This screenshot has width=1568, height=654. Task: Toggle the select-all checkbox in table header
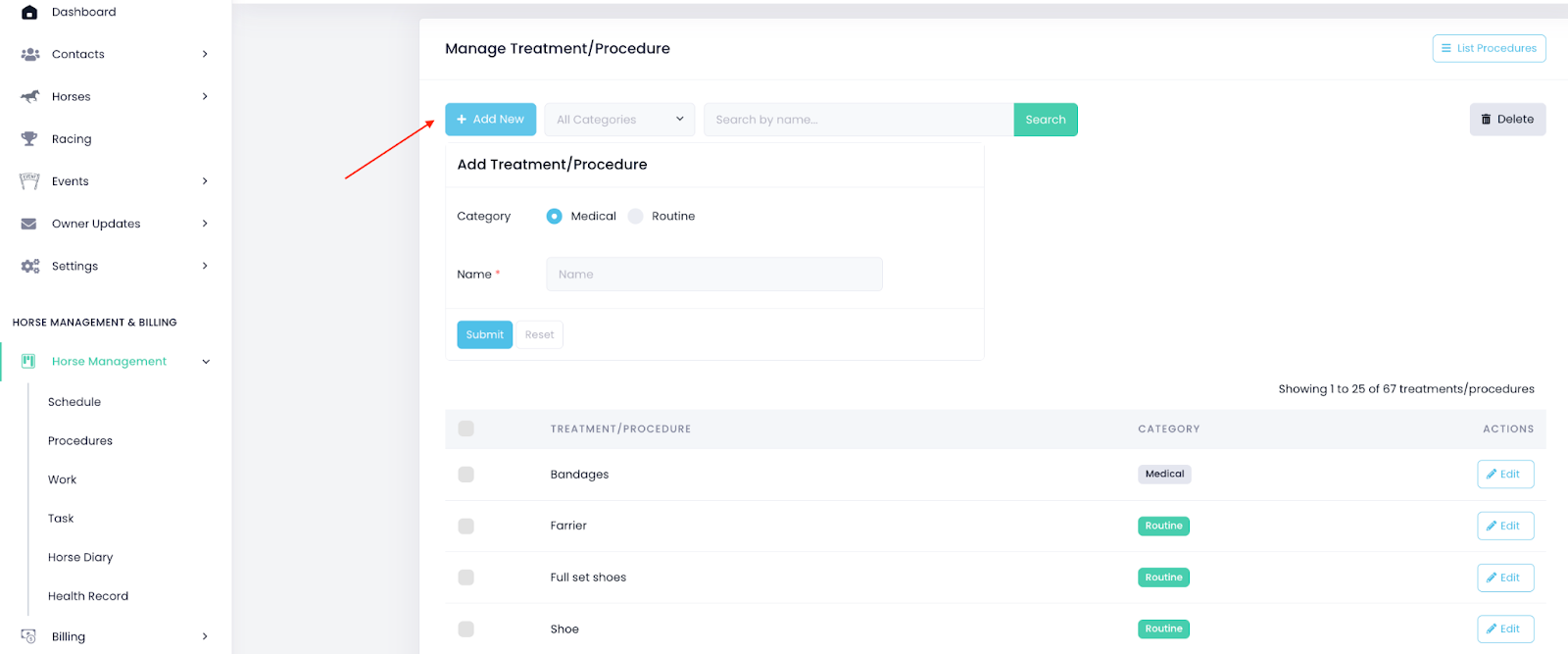click(466, 428)
